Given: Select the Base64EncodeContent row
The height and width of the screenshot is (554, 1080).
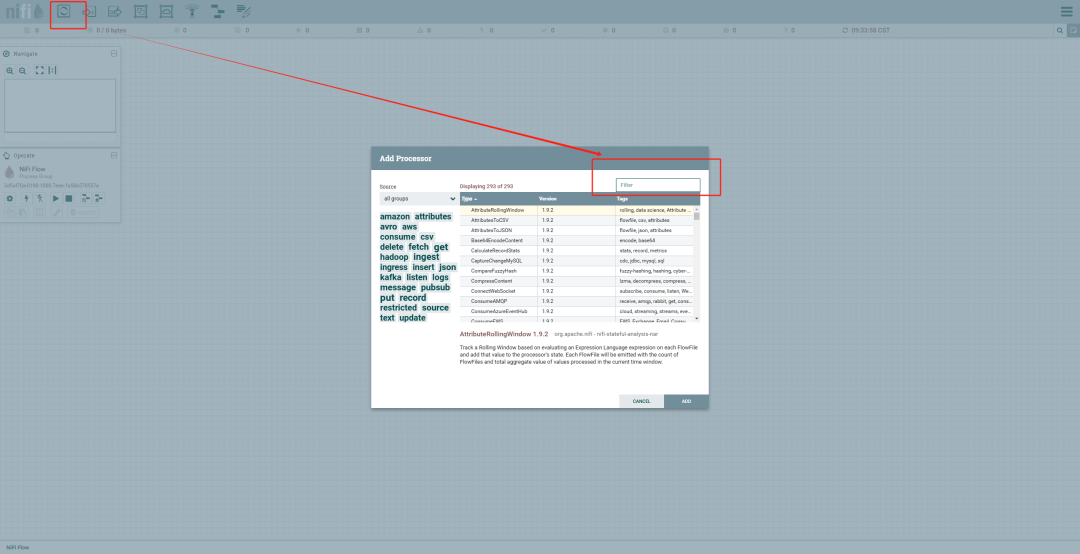Looking at the screenshot, I should pos(577,240).
